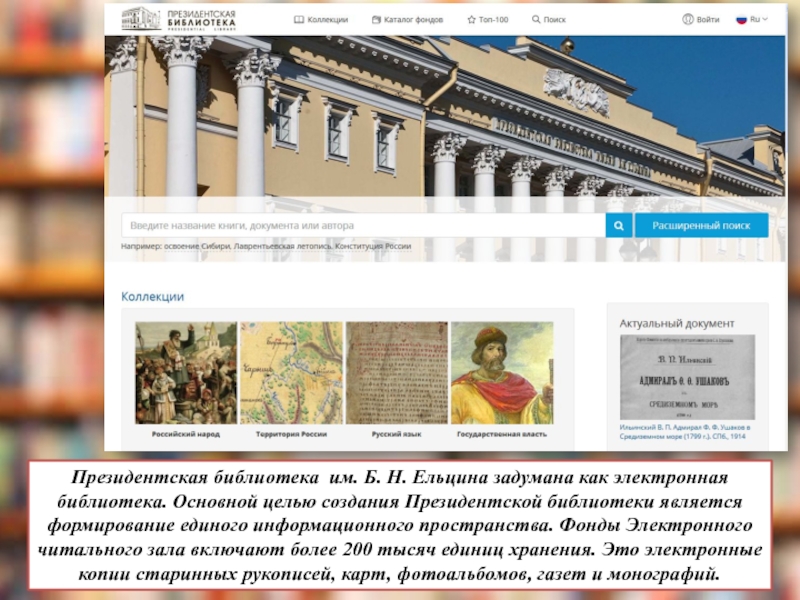Click the user icon beside Войти

[688, 20]
